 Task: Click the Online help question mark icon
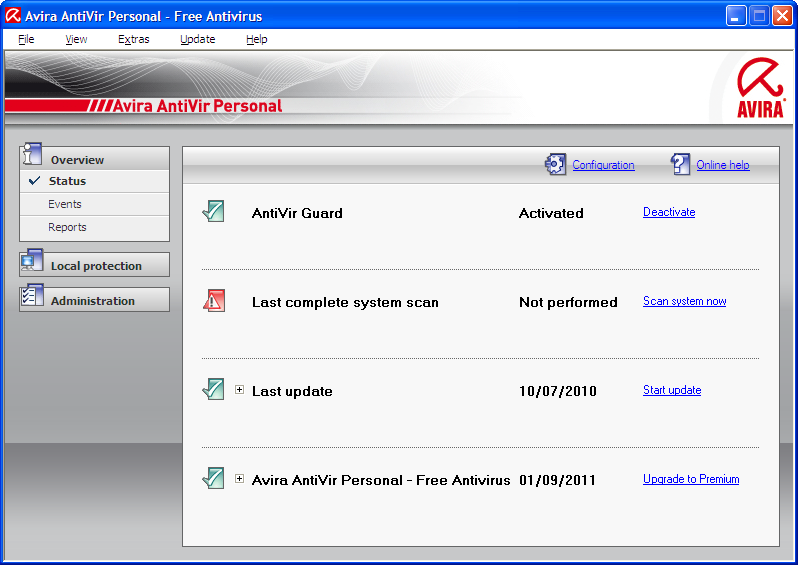pyautogui.click(x=681, y=165)
